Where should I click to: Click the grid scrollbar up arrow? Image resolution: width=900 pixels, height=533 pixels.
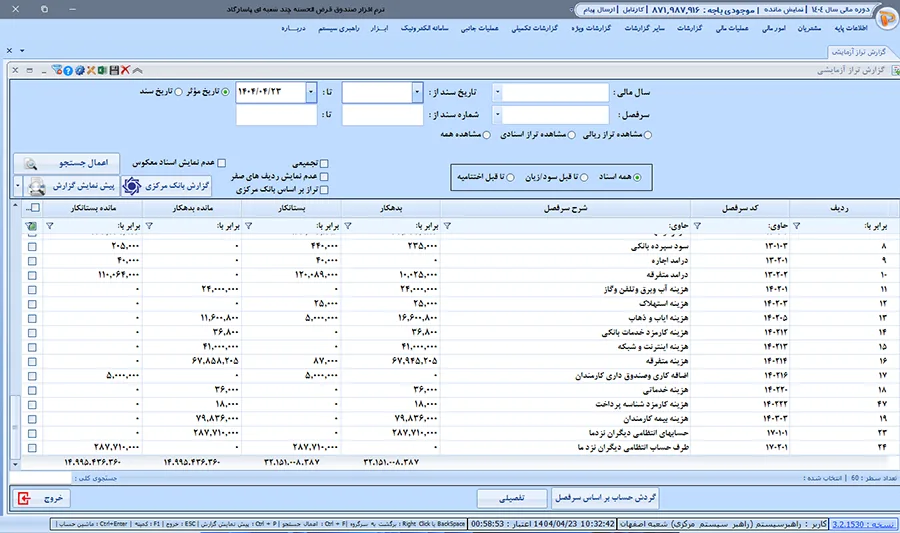pyautogui.click(x=15, y=207)
